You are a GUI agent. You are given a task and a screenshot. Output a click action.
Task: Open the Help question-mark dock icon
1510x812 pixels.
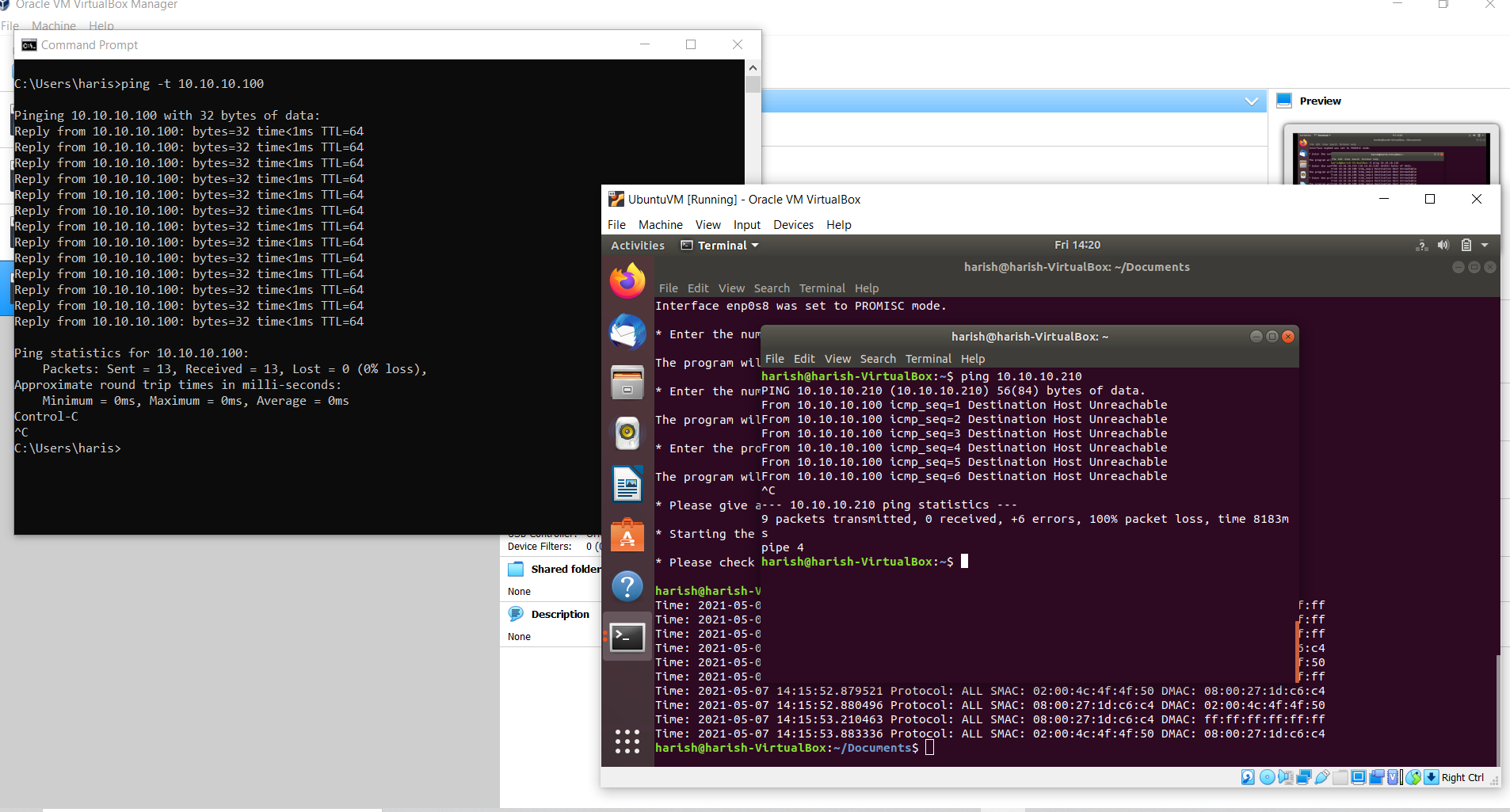[627, 586]
